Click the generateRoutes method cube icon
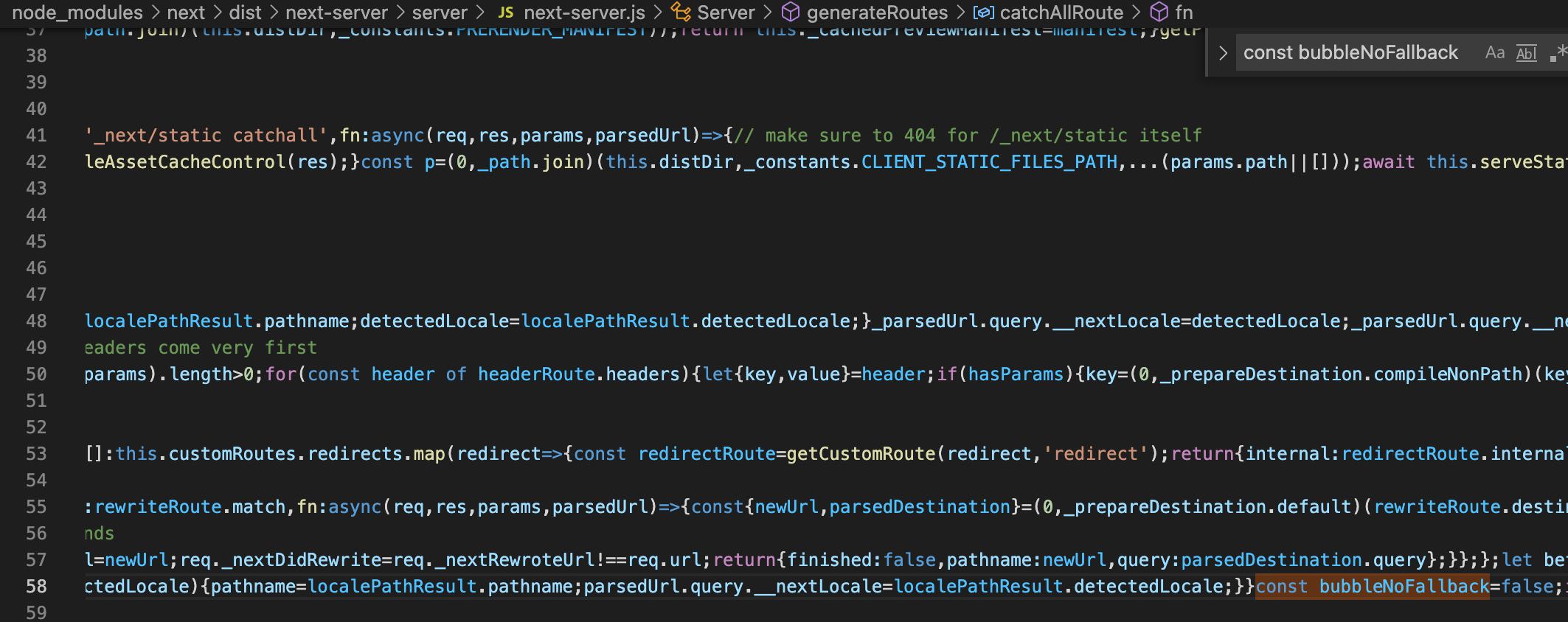Screen dimensions: 1568x622 click(791, 13)
